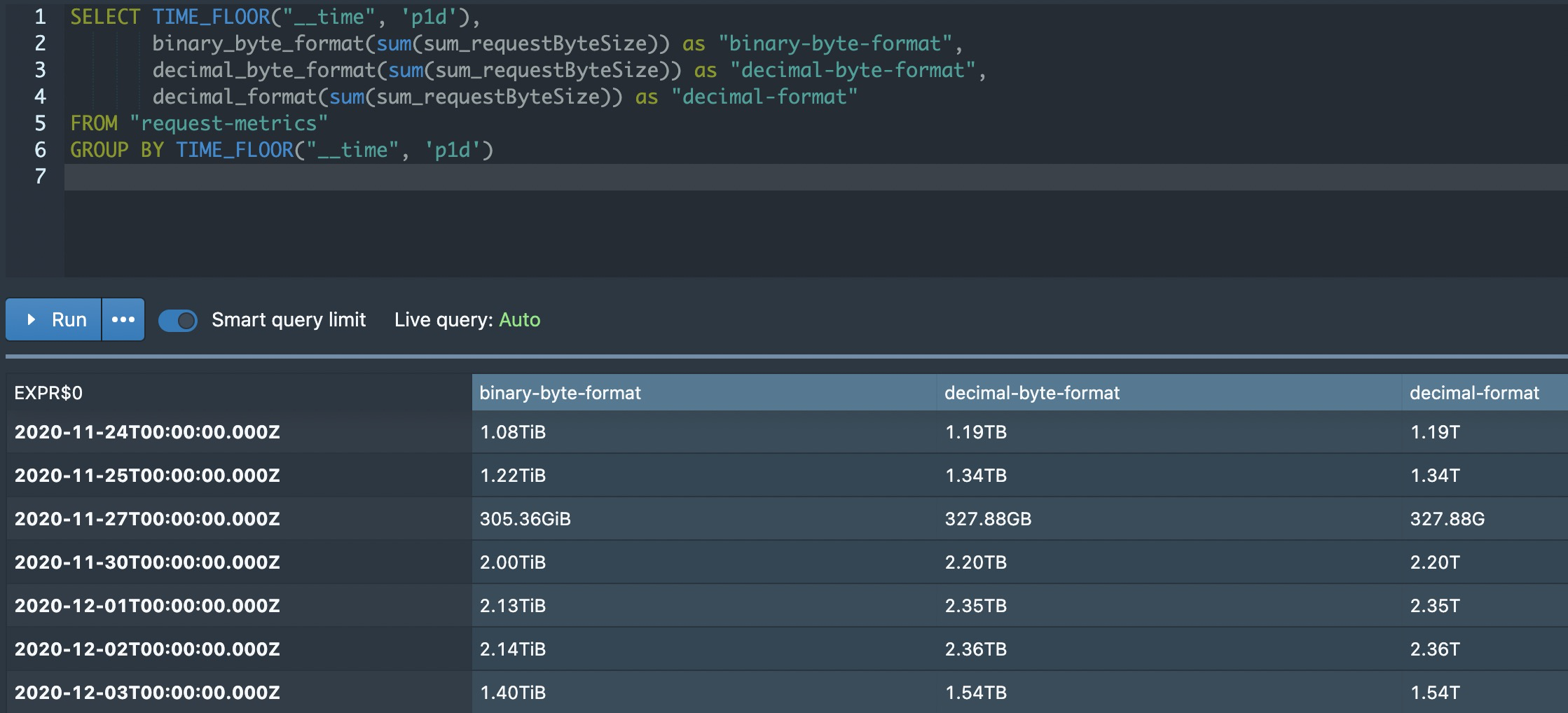The image size is (1568, 713).
Task: Click the 2.20T value
Action: pyautogui.click(x=1436, y=562)
